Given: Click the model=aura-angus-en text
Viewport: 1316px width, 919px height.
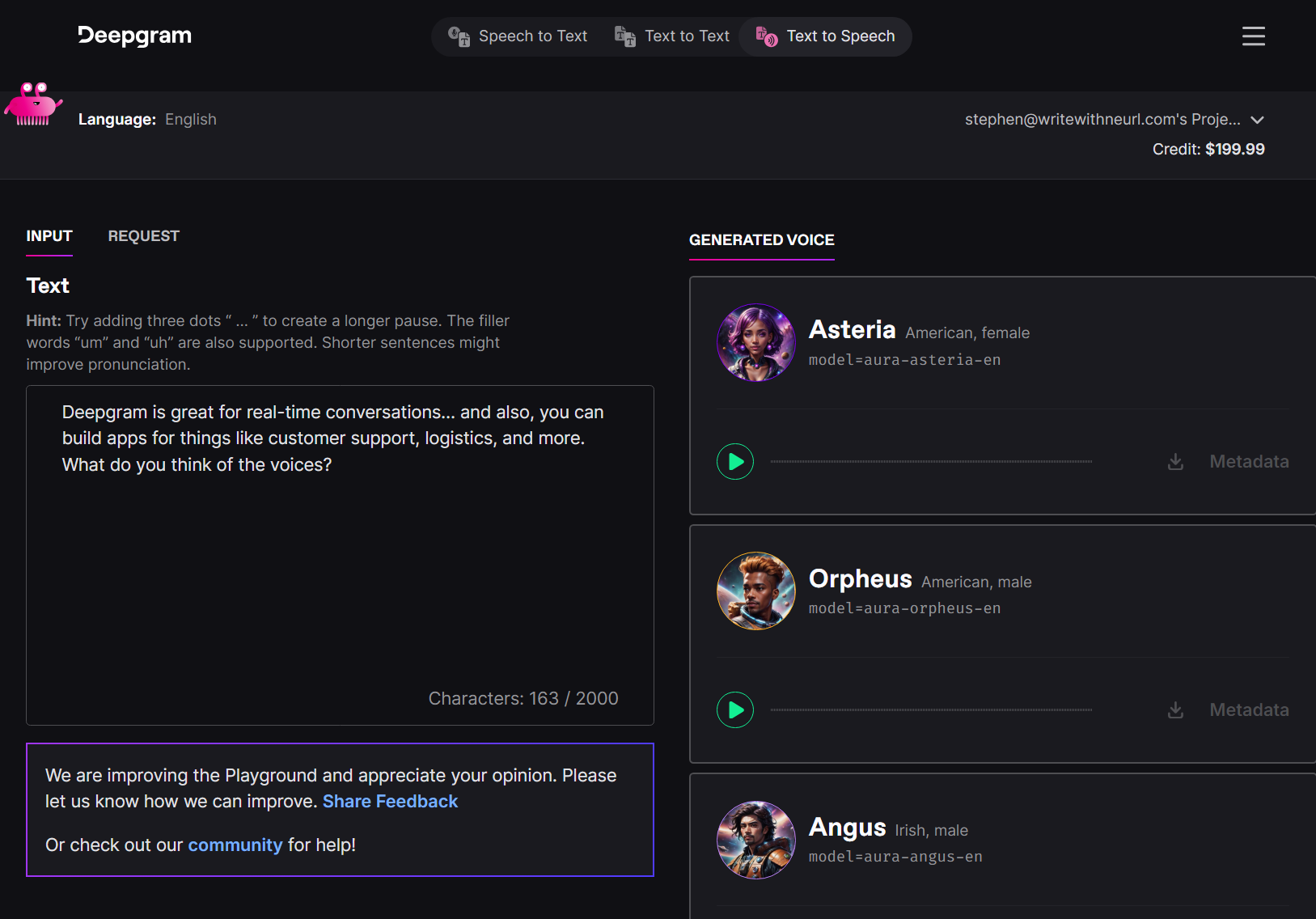Looking at the screenshot, I should coord(895,857).
